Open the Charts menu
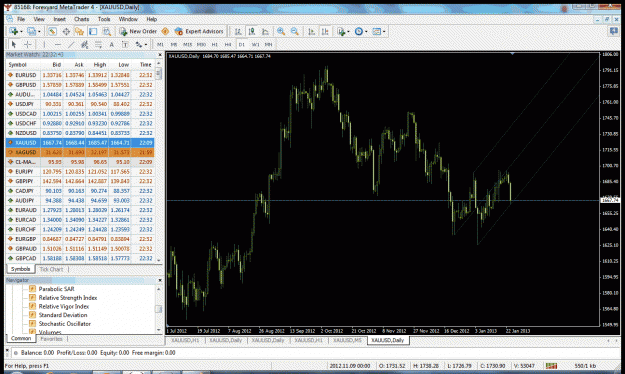This screenshot has width=625, height=374. click(82, 19)
